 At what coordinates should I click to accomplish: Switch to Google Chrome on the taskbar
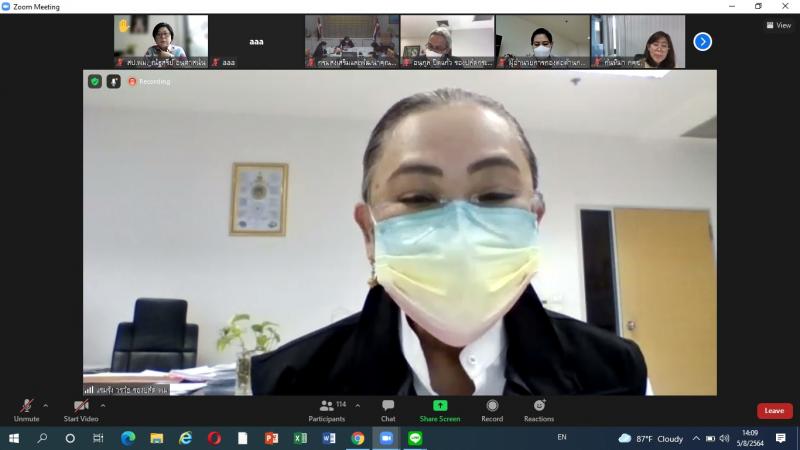click(x=358, y=438)
